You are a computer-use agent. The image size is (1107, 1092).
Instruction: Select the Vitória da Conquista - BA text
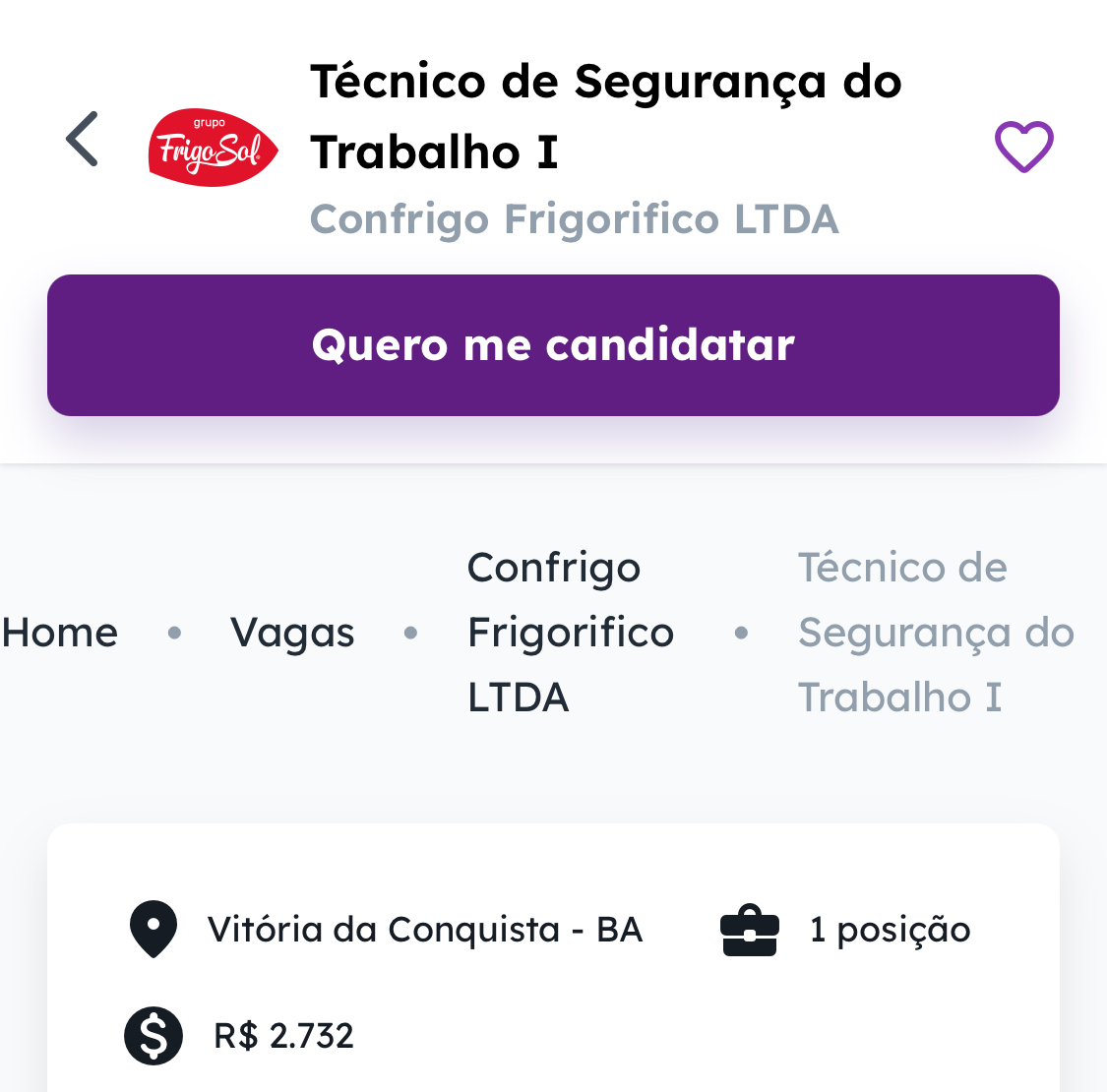click(425, 930)
